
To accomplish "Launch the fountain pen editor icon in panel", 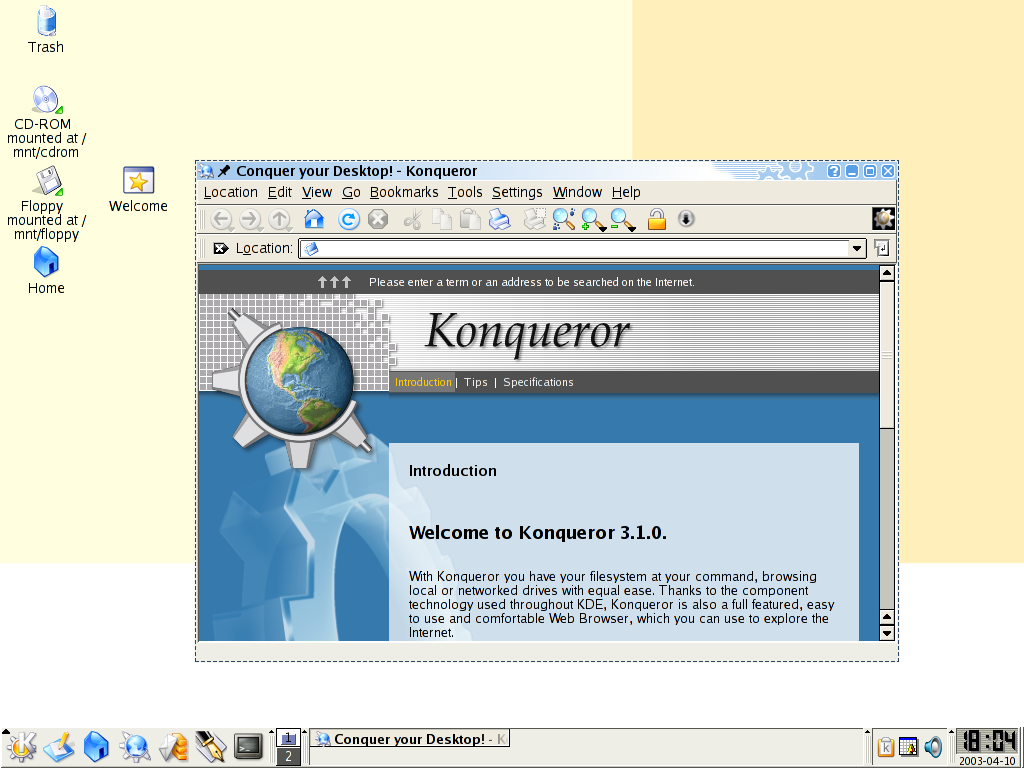I will [211, 746].
